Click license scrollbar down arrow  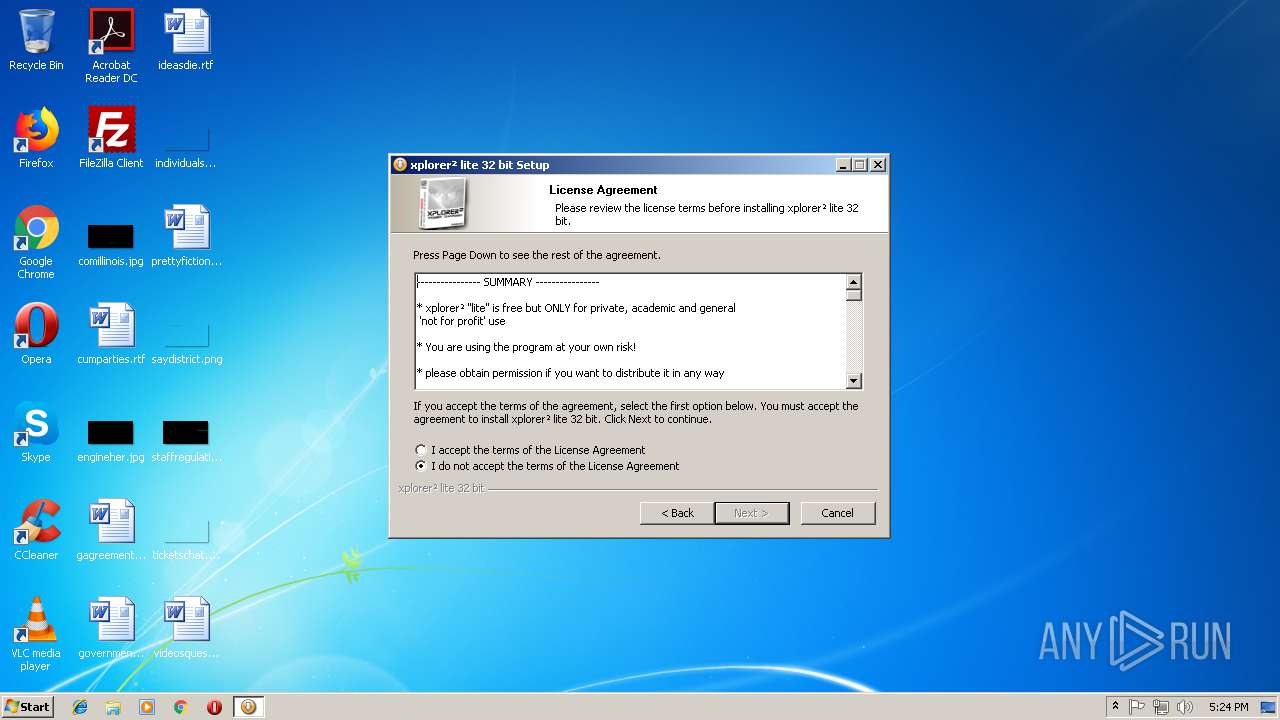pos(854,380)
